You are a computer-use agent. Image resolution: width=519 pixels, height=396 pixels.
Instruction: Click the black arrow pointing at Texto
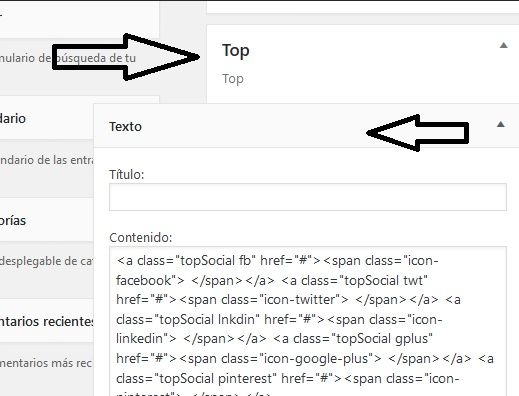pyautogui.click(x=418, y=133)
